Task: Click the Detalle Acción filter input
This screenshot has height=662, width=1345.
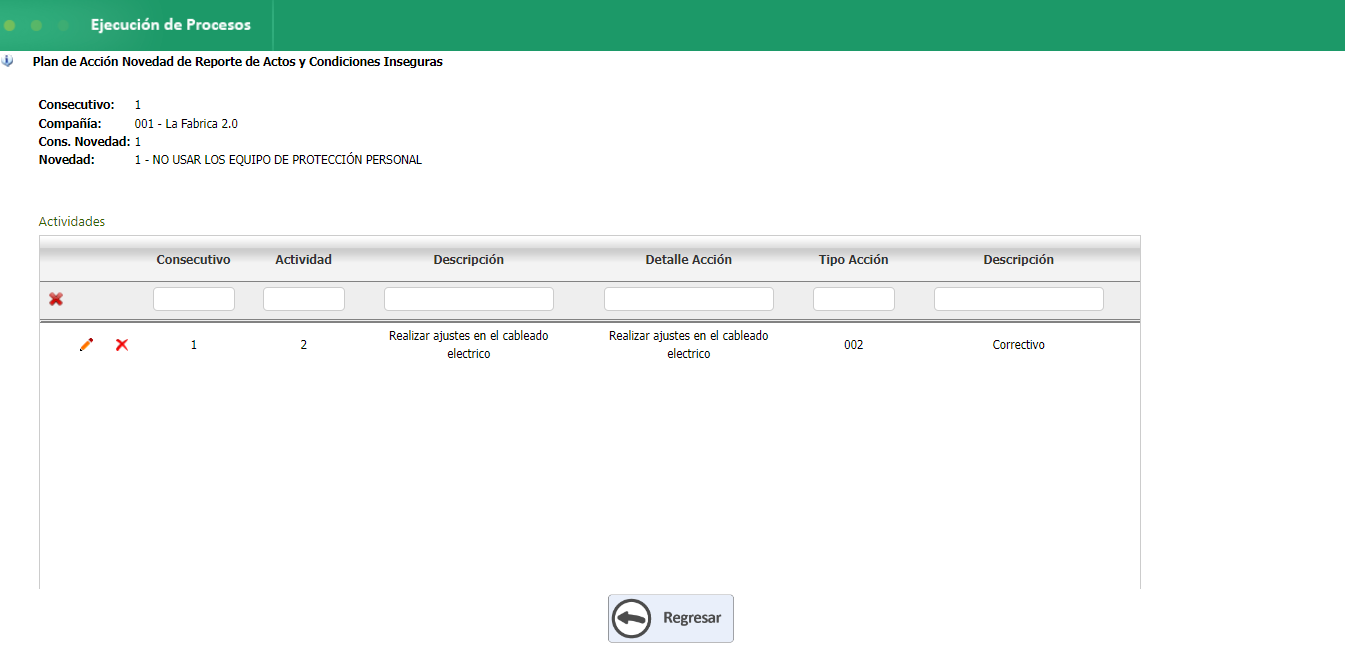Action: tap(689, 299)
